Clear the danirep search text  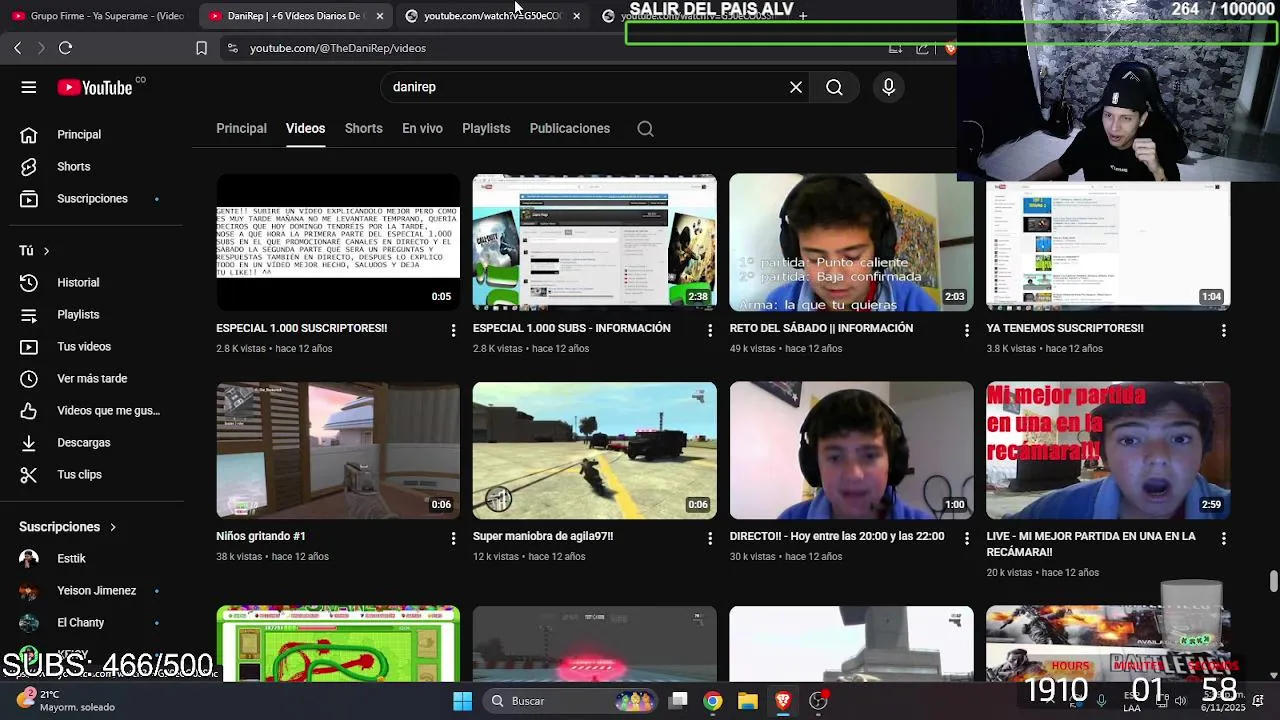click(796, 87)
